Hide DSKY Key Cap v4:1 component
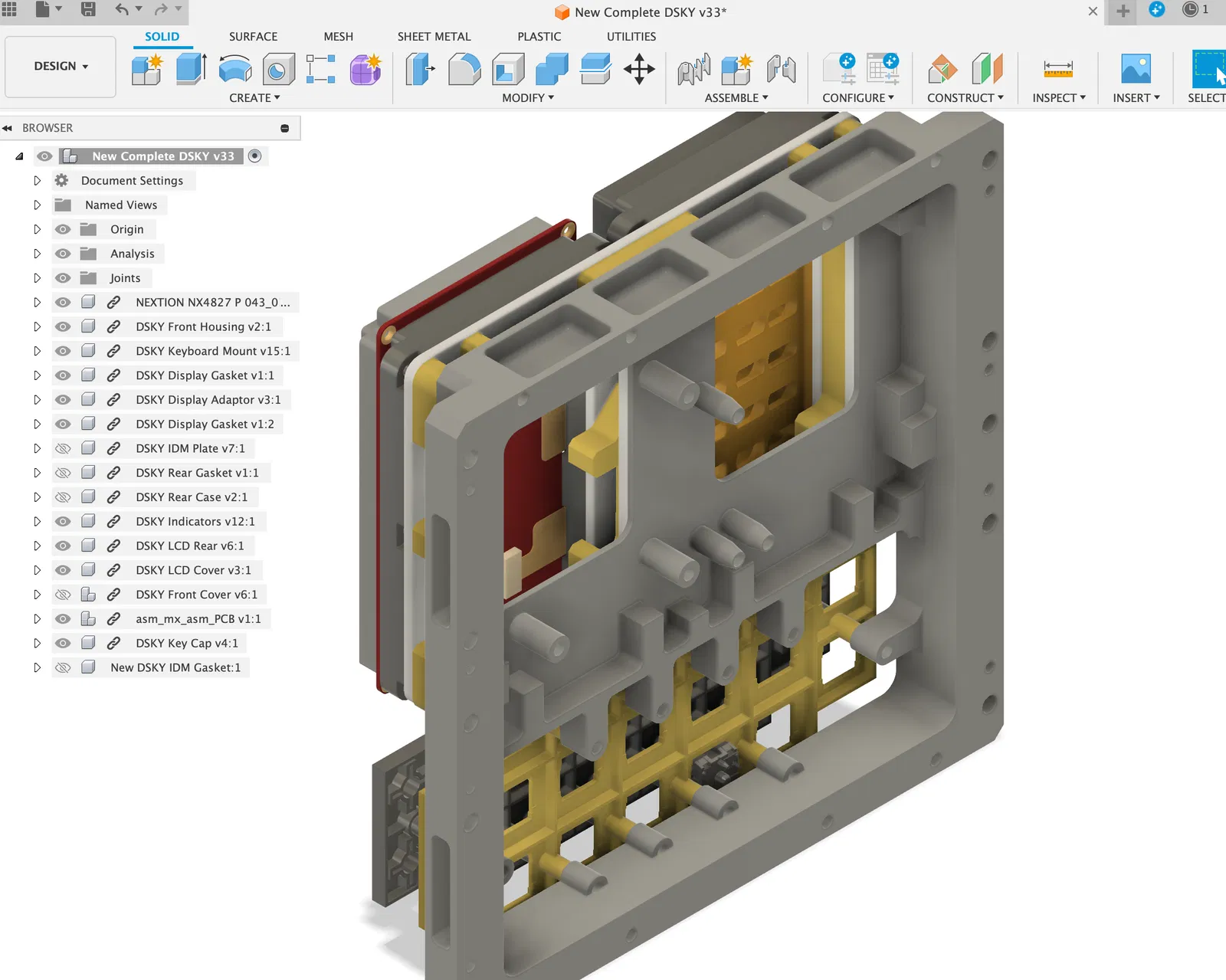 pyautogui.click(x=63, y=643)
